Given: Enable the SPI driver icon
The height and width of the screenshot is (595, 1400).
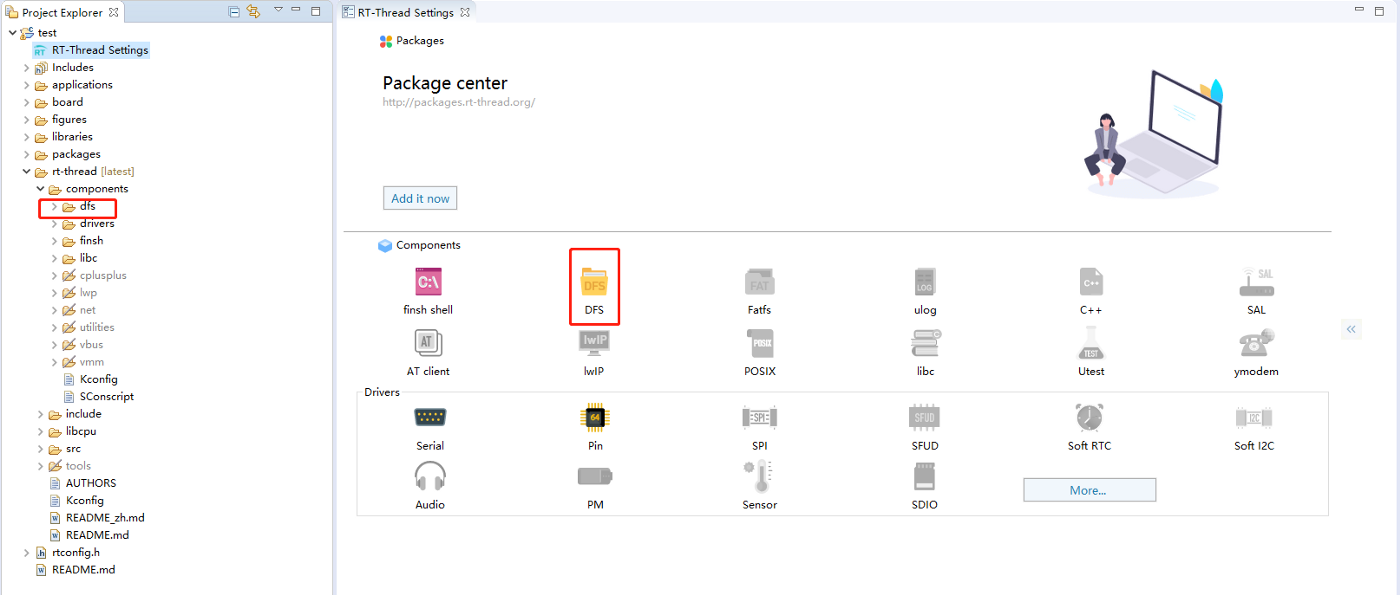Looking at the screenshot, I should pos(759,417).
